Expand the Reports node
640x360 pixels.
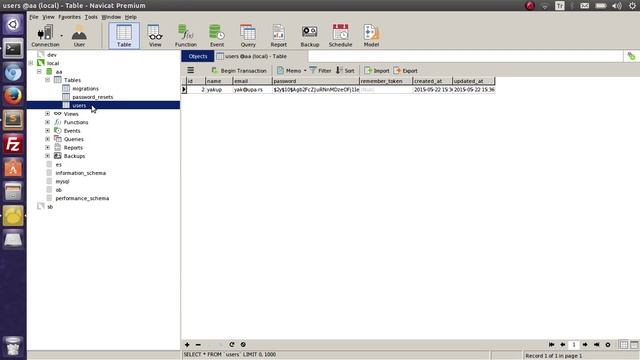[x=47, y=148]
